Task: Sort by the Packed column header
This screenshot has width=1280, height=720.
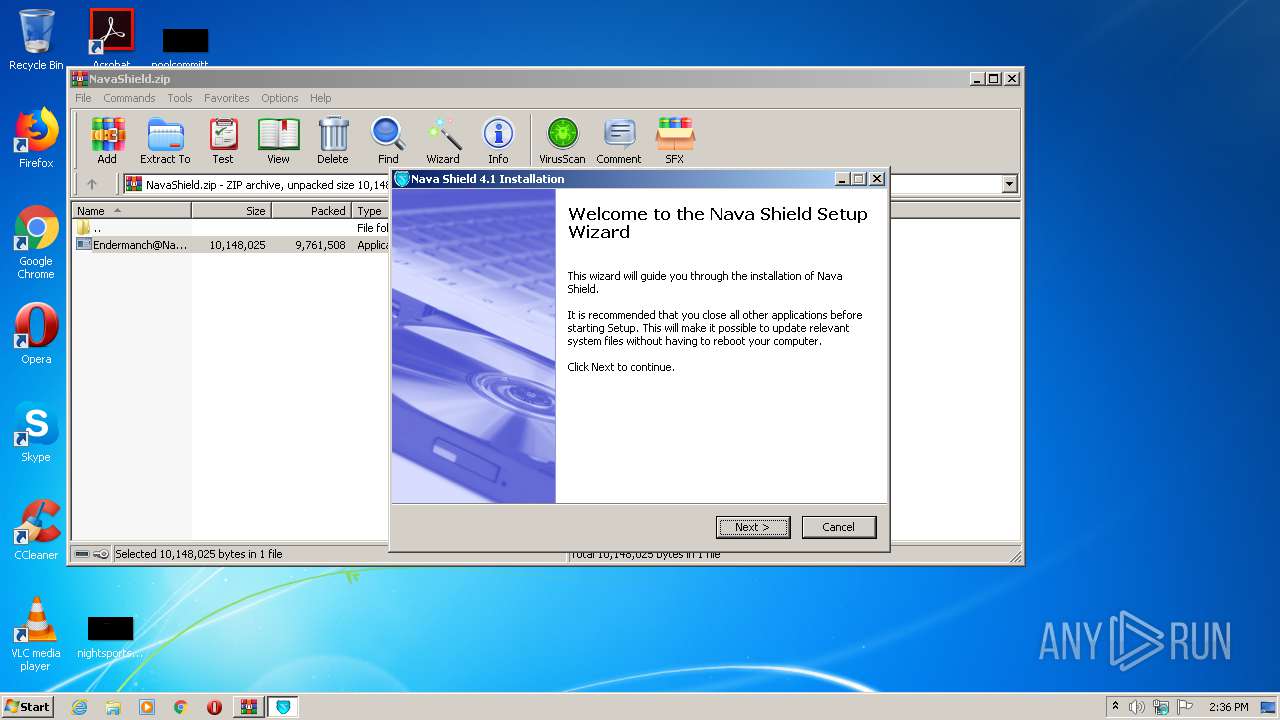Action: tap(311, 211)
